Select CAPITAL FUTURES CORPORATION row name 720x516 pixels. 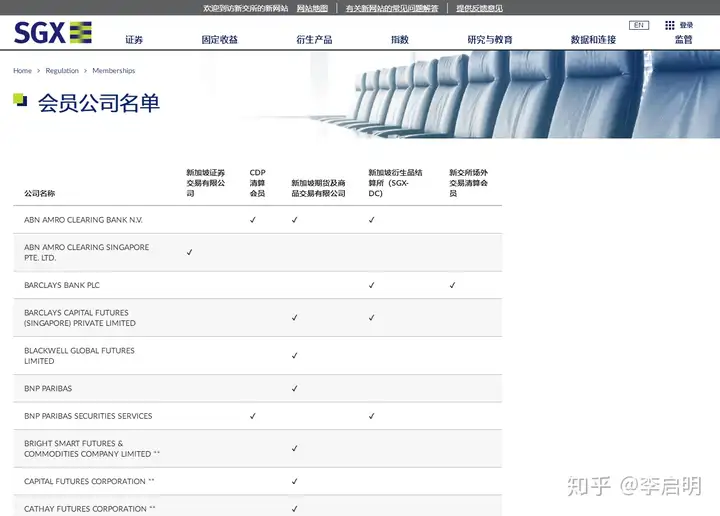click(89, 481)
